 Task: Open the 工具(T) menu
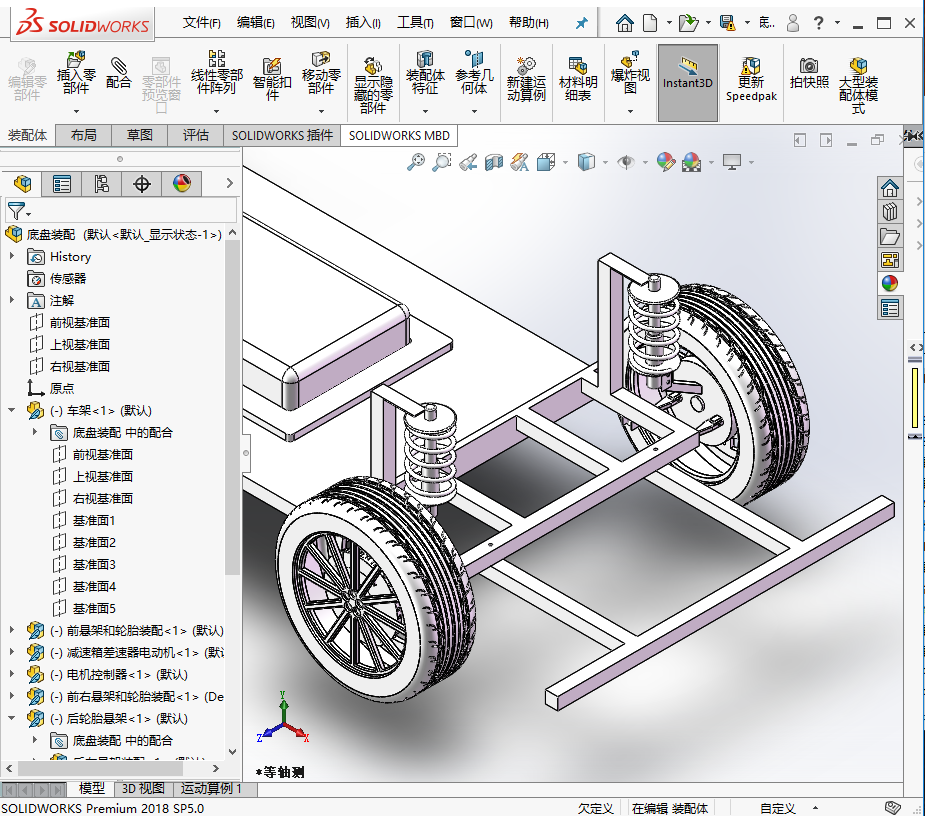(x=415, y=22)
